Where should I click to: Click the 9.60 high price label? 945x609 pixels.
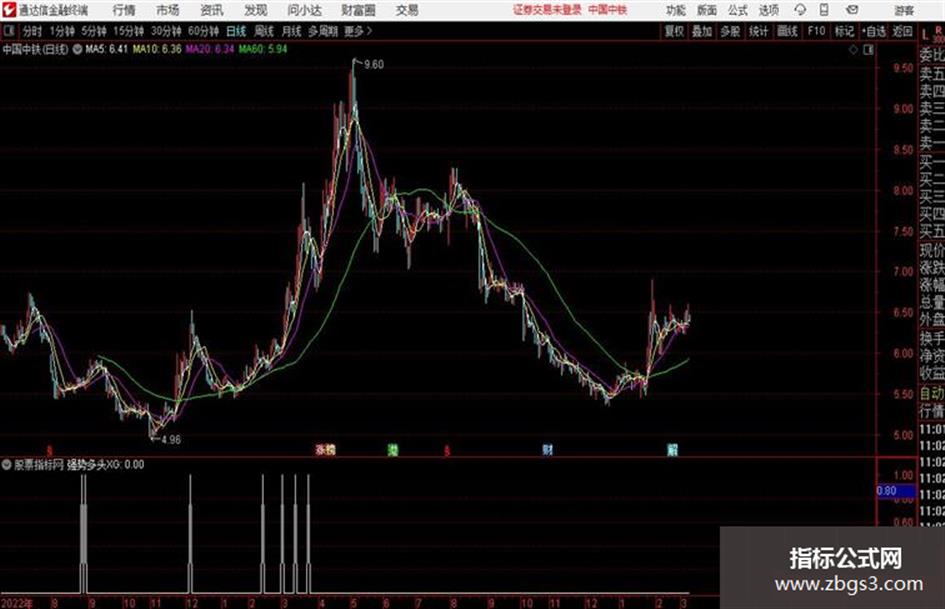coord(374,65)
